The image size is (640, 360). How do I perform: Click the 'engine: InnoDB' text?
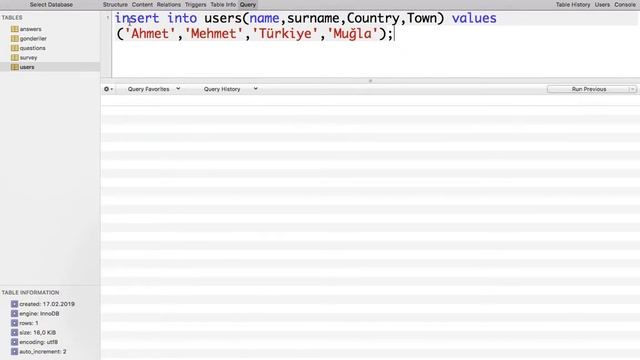coord(39,313)
